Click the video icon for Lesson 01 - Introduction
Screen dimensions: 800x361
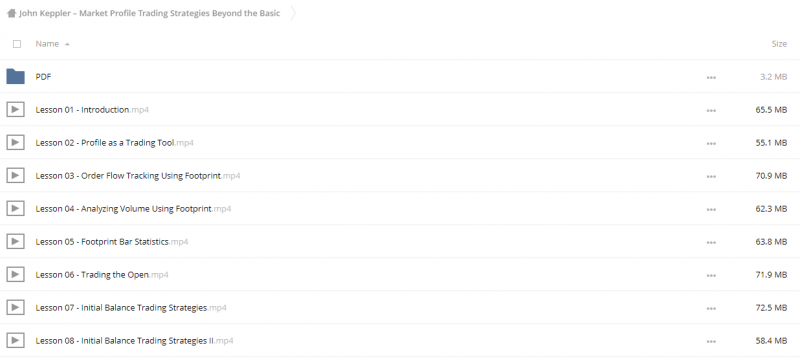coord(15,109)
